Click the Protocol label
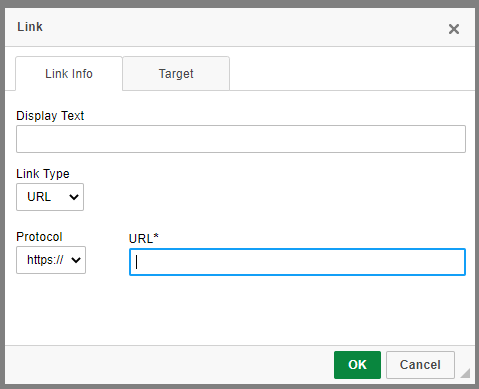The image size is (479, 389). tap(39, 237)
